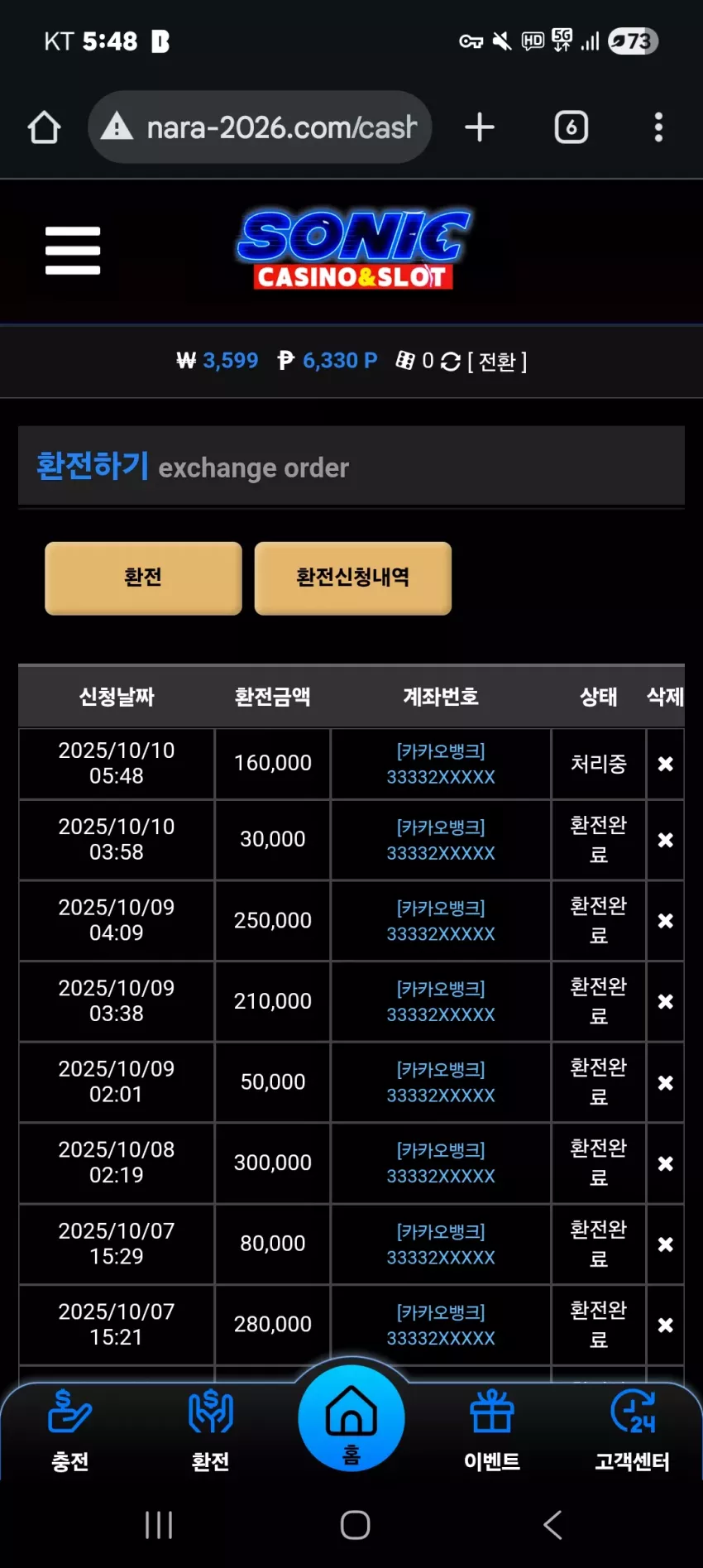The width and height of the screenshot is (703, 1568).
Task: Tap the browser home icon
Action: tap(44, 127)
